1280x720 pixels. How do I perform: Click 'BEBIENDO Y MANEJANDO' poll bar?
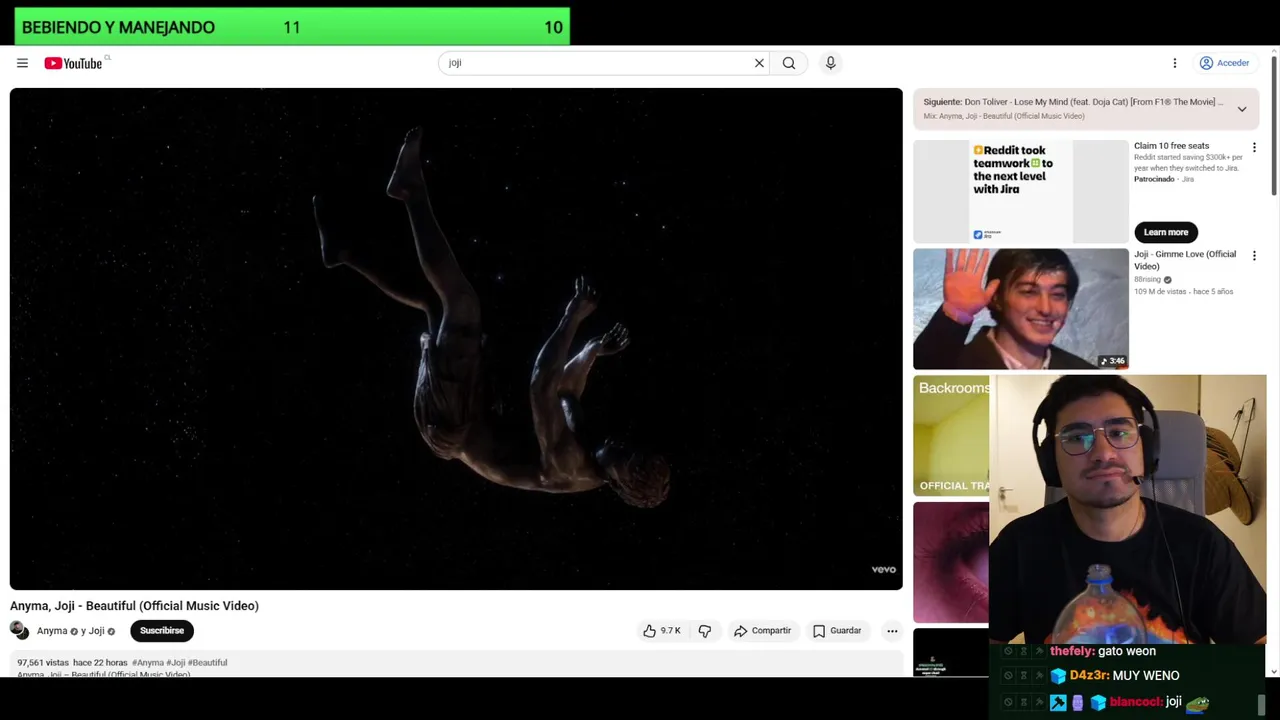[292, 27]
